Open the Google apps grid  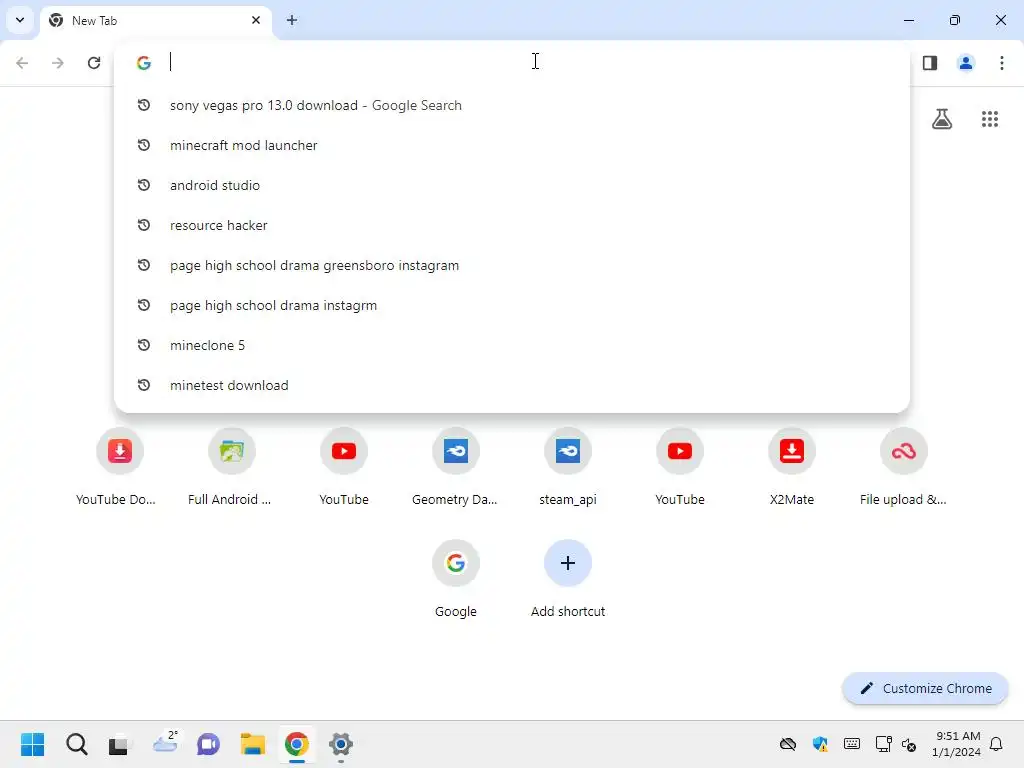tap(990, 119)
